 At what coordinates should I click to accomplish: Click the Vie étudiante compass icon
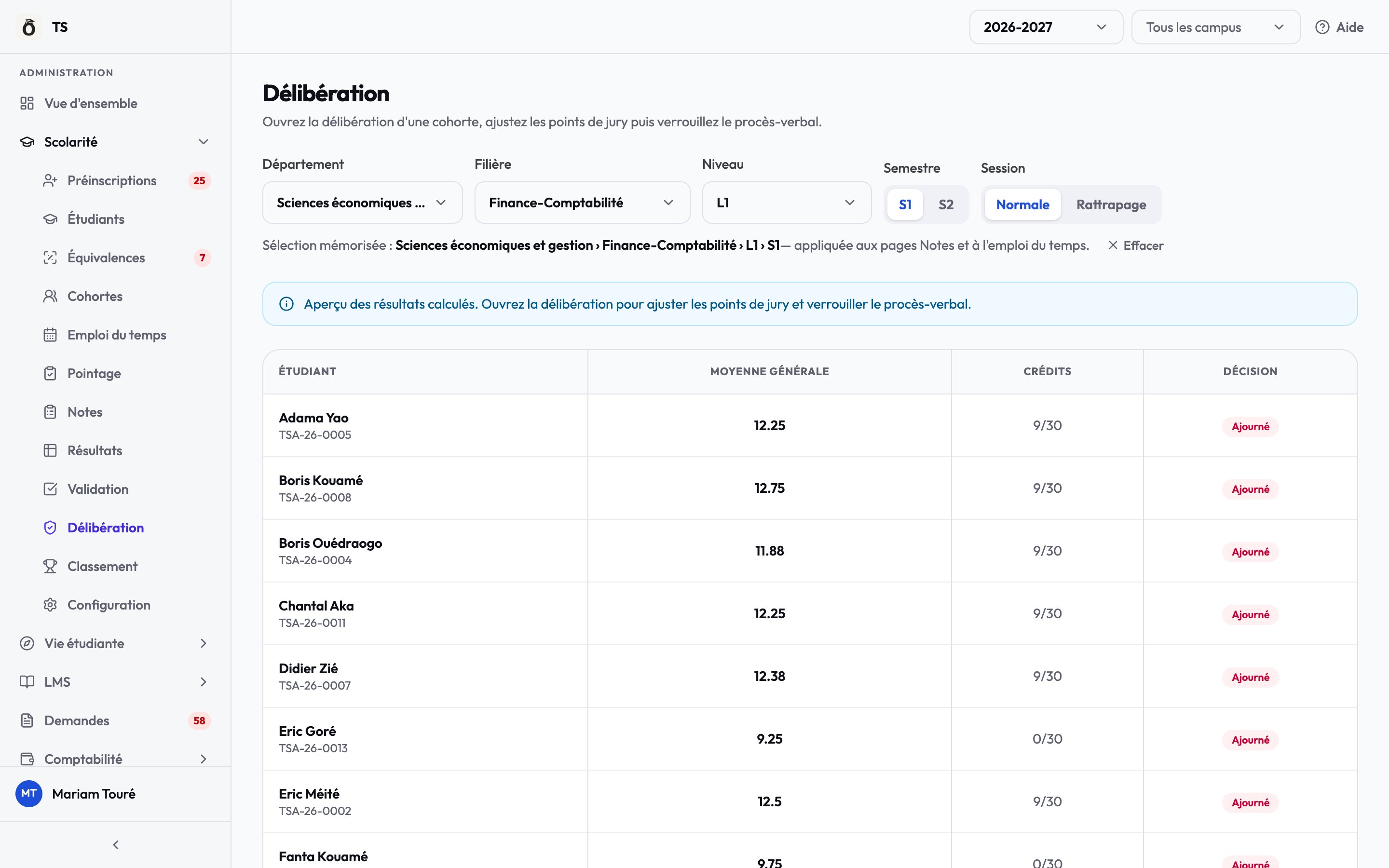tap(27, 644)
